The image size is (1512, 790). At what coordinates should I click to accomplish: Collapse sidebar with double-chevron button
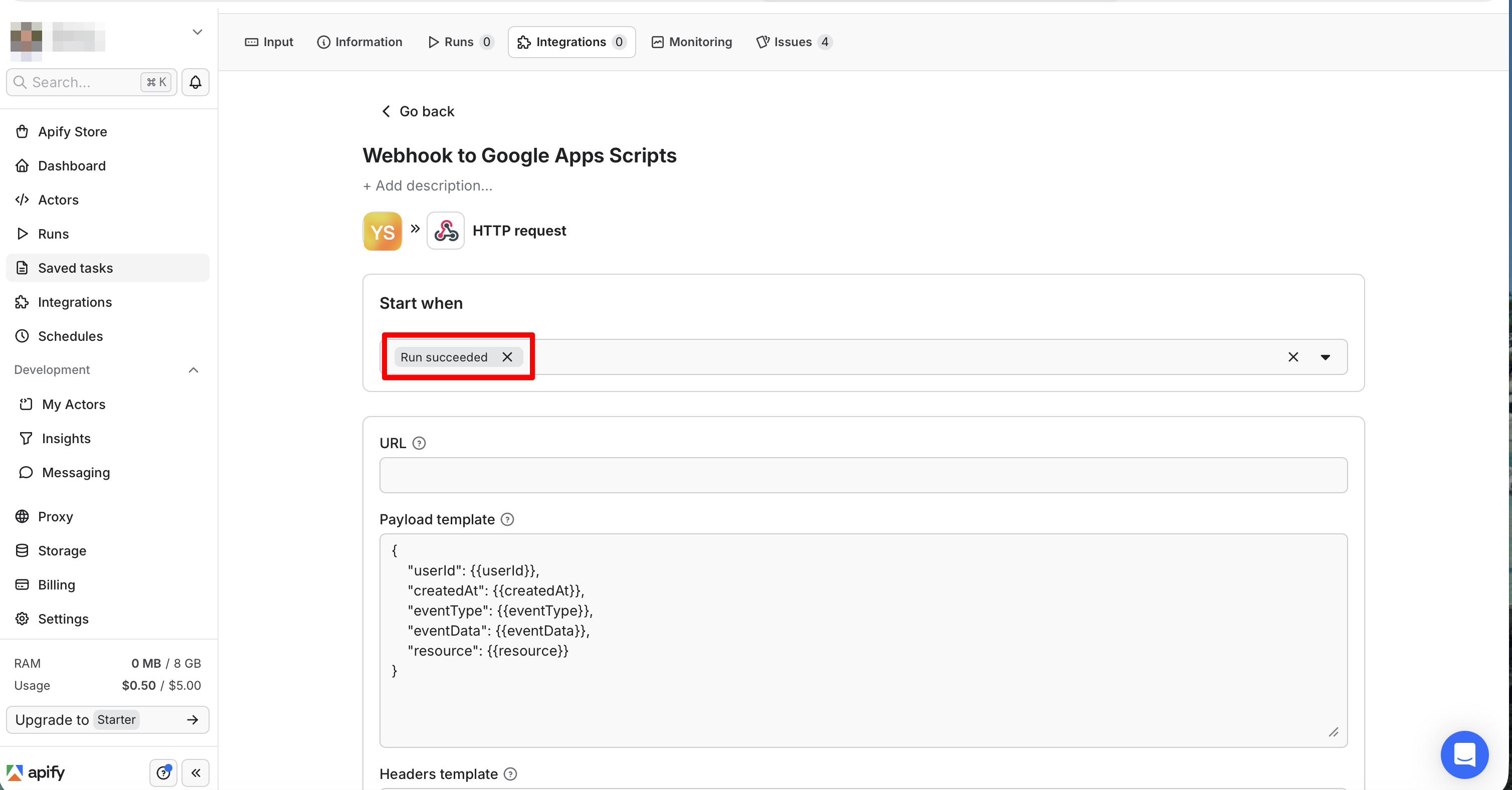point(196,772)
